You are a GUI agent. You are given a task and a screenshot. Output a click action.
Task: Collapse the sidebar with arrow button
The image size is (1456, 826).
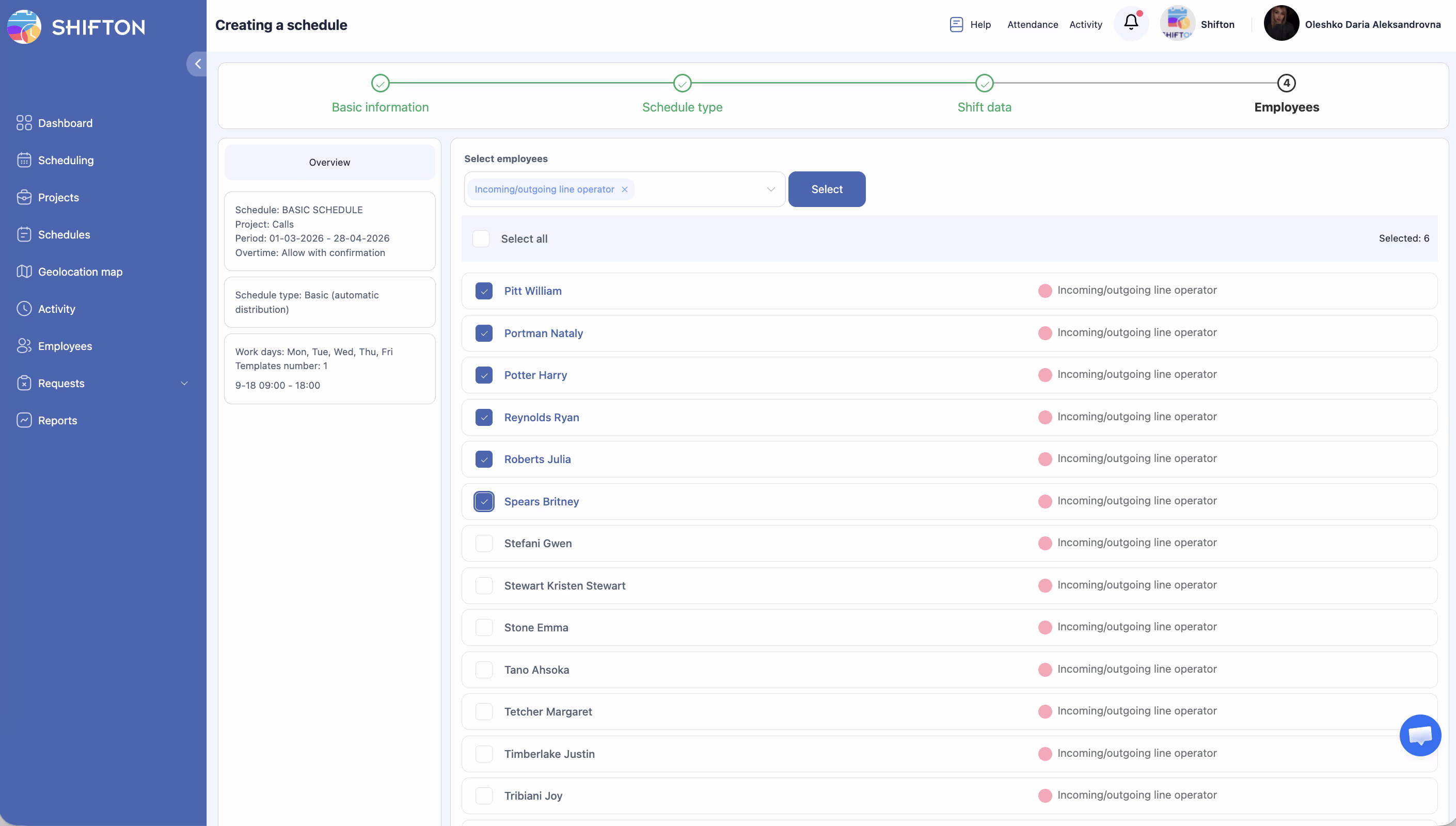(x=197, y=63)
